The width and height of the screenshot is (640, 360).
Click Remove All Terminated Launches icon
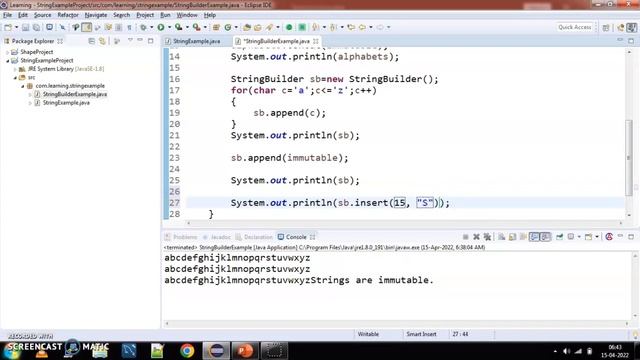click(x=487, y=237)
